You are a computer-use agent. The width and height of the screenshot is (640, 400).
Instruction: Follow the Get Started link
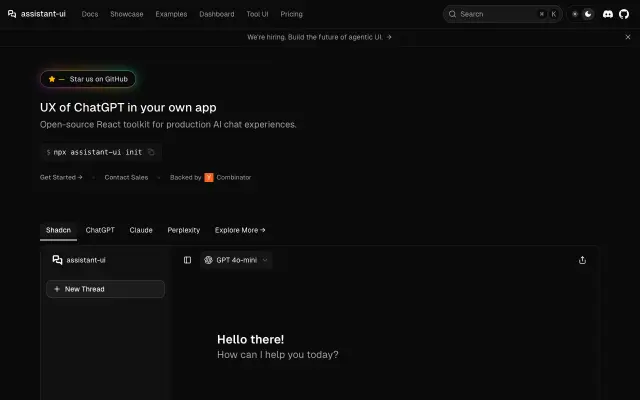coord(61,178)
